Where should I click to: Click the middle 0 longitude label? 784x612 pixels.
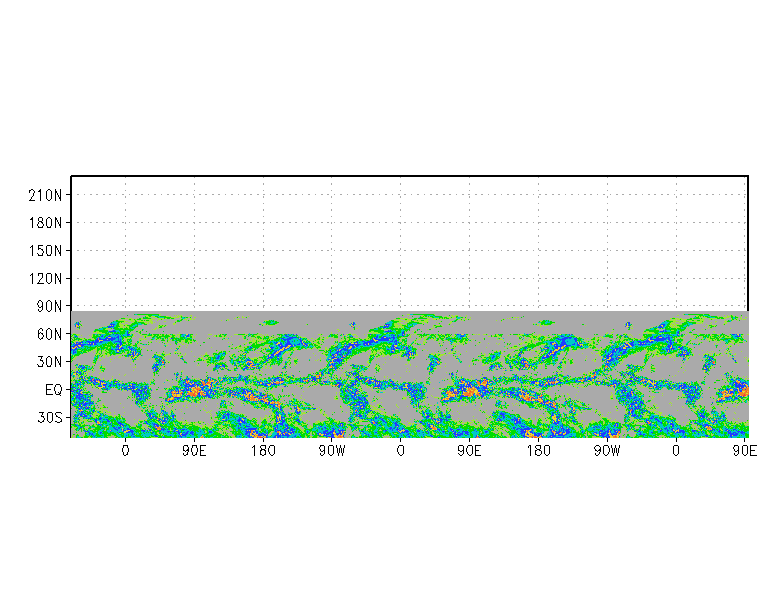pyautogui.click(x=401, y=451)
